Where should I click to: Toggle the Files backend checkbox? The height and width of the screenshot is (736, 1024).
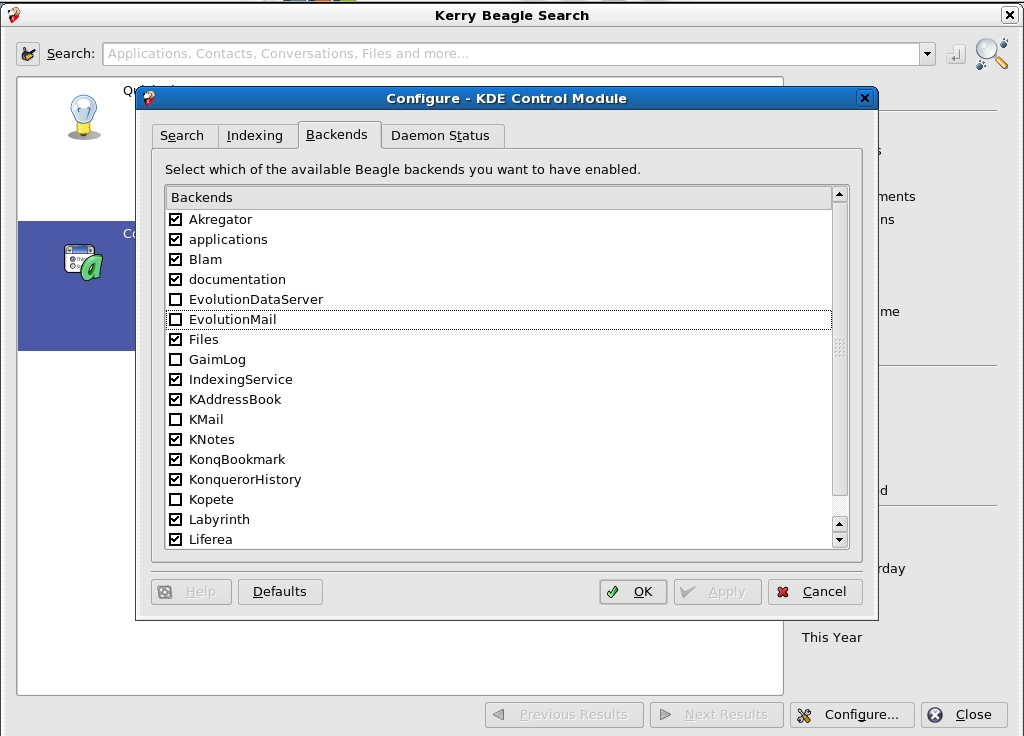click(x=175, y=340)
